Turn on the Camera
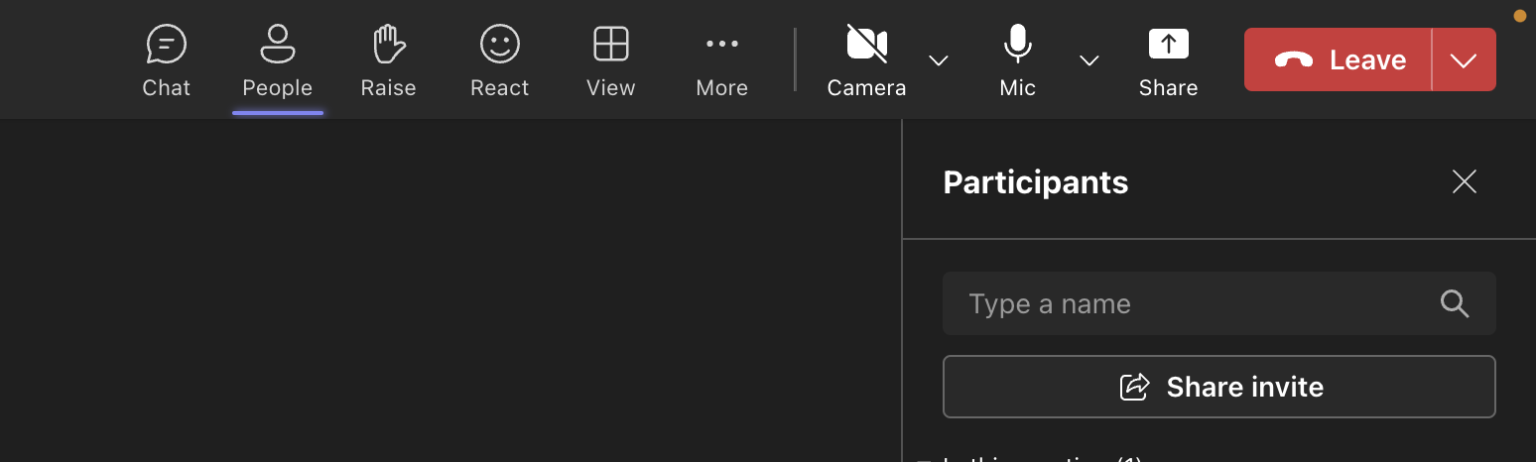1536x462 pixels. tap(866, 60)
